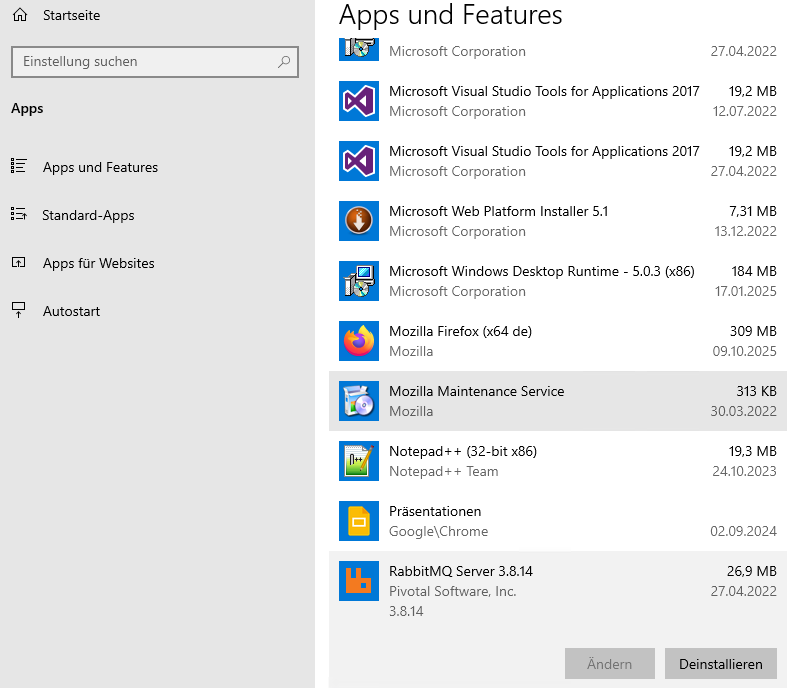Click the Präsentationen slides icon
The width and height of the screenshot is (812, 688).
point(359,521)
